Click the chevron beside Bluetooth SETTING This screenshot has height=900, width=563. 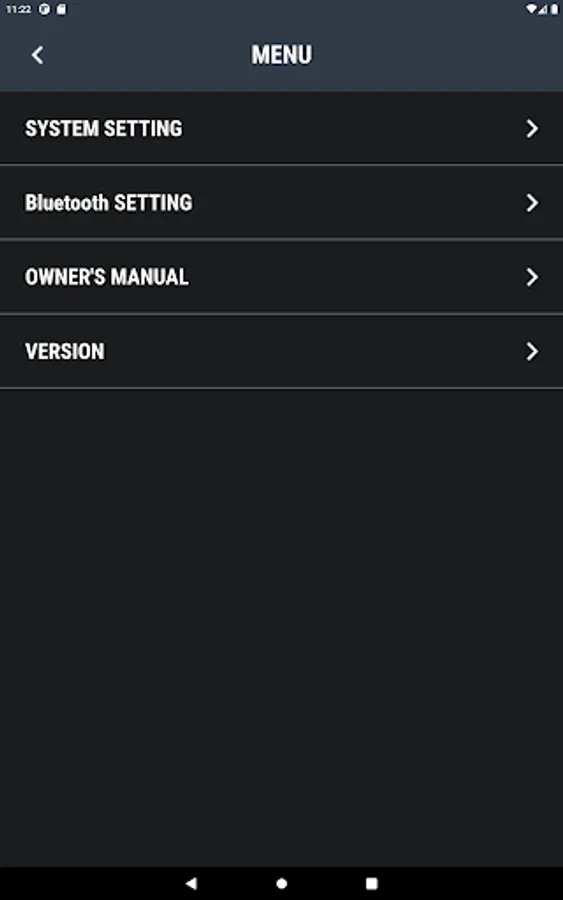click(532, 203)
